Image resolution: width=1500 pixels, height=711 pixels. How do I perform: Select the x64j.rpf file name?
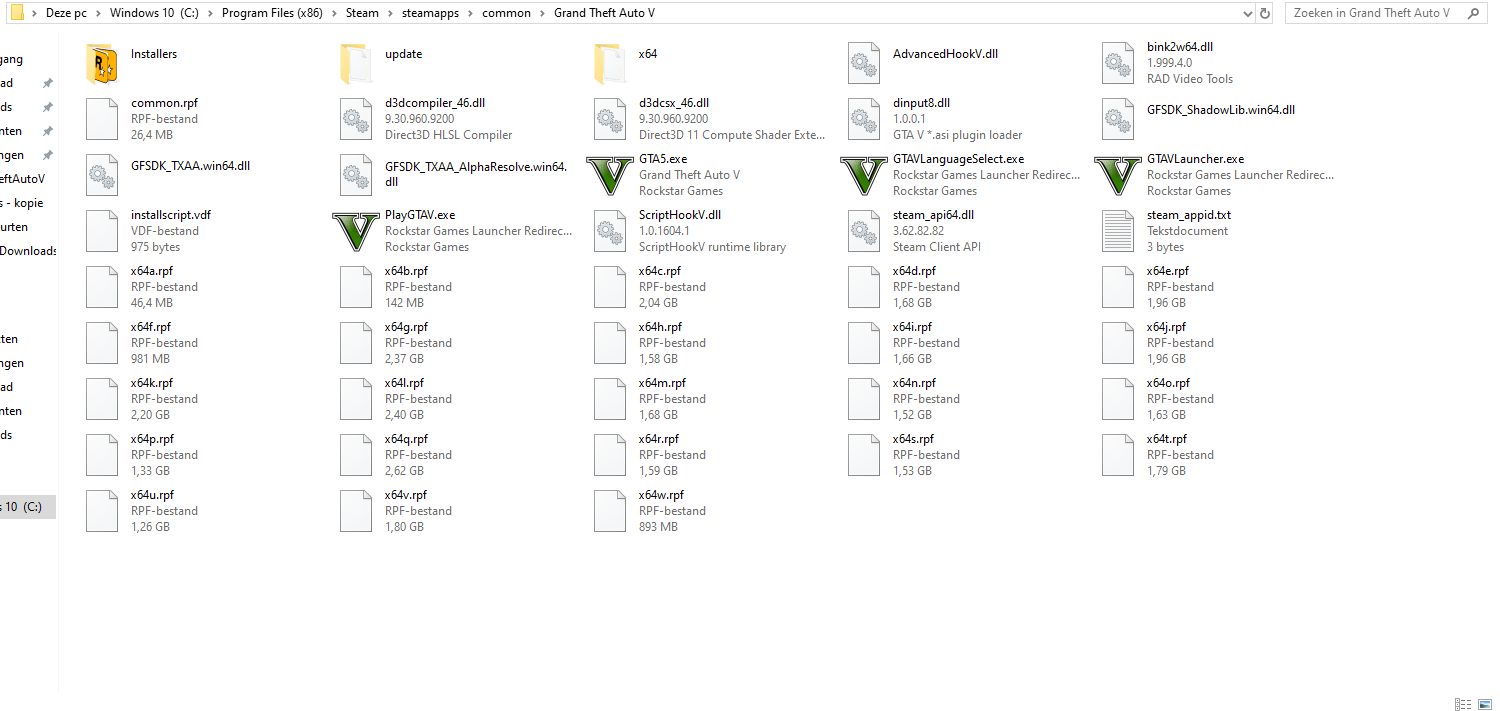[1166, 327]
